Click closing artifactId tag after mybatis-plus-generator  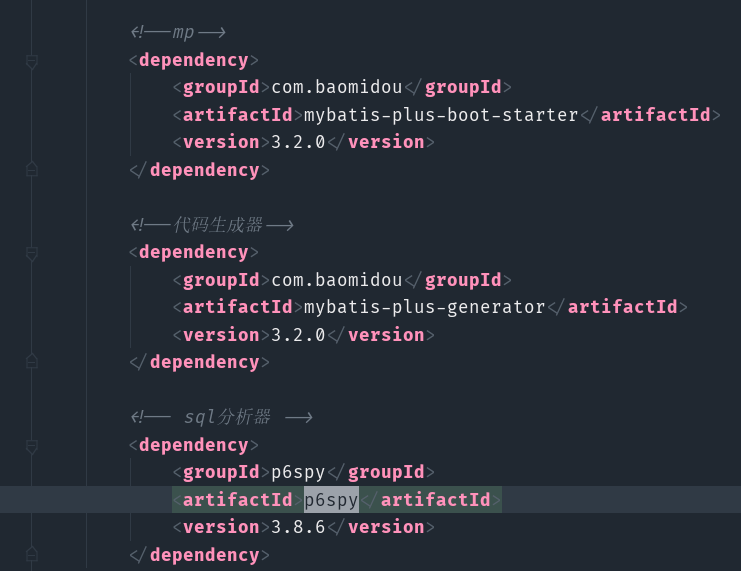618,307
